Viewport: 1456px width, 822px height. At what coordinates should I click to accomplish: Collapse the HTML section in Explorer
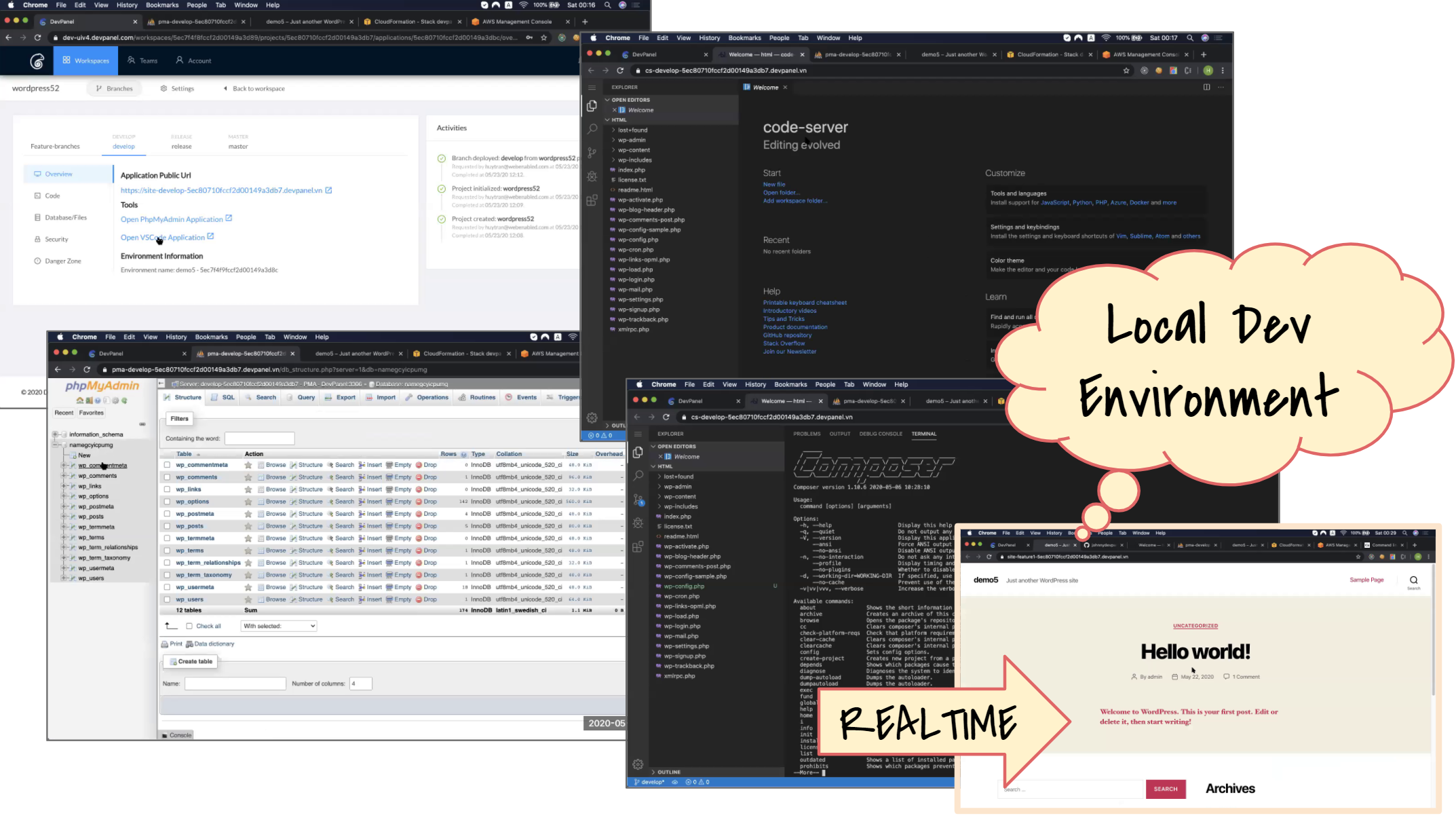617,119
